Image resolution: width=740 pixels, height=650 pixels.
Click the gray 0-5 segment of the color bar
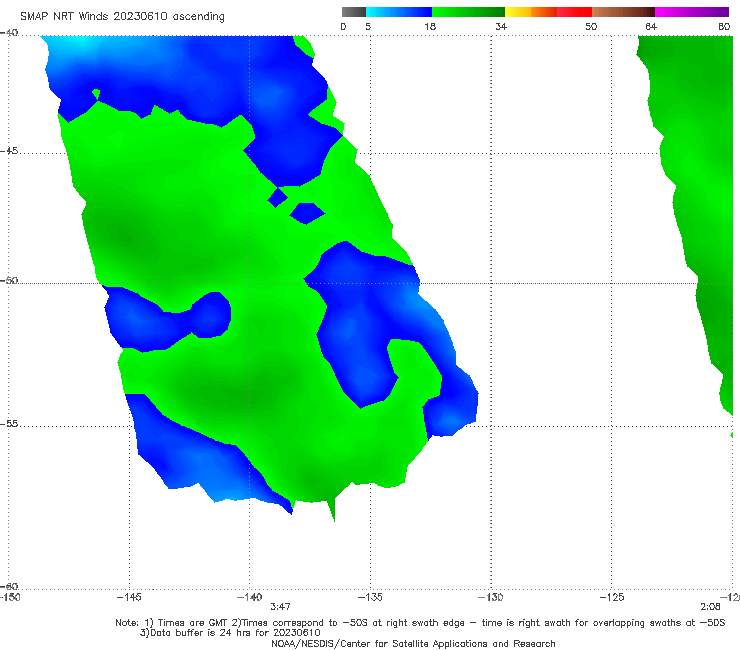click(x=354, y=12)
